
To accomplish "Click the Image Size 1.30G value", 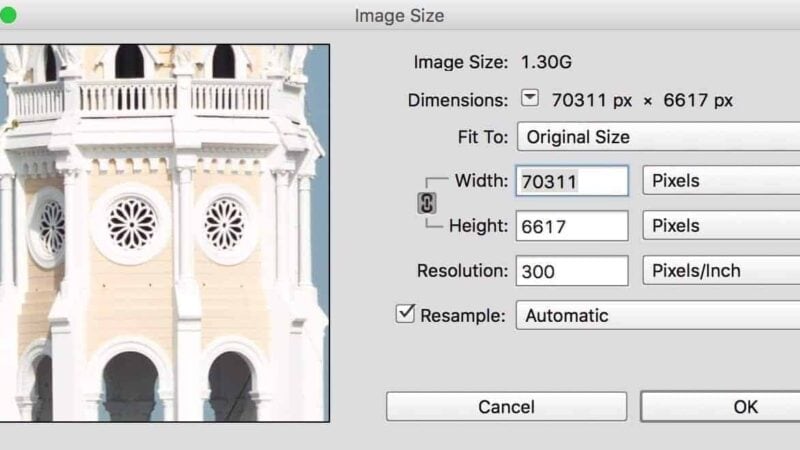I will (x=546, y=62).
